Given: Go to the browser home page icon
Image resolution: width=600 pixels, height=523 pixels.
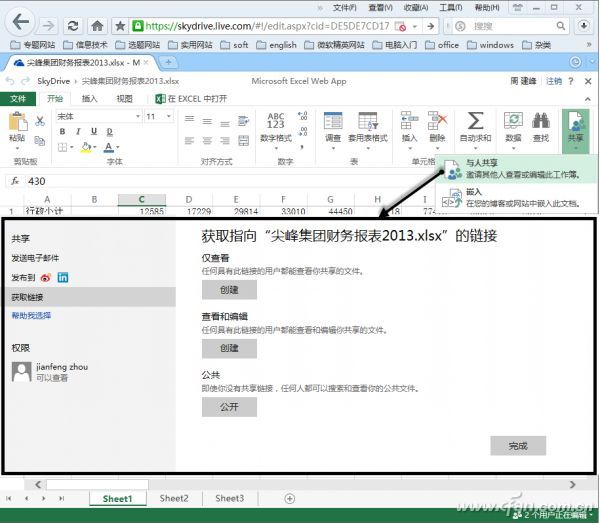Looking at the screenshot, I should click(97, 26).
